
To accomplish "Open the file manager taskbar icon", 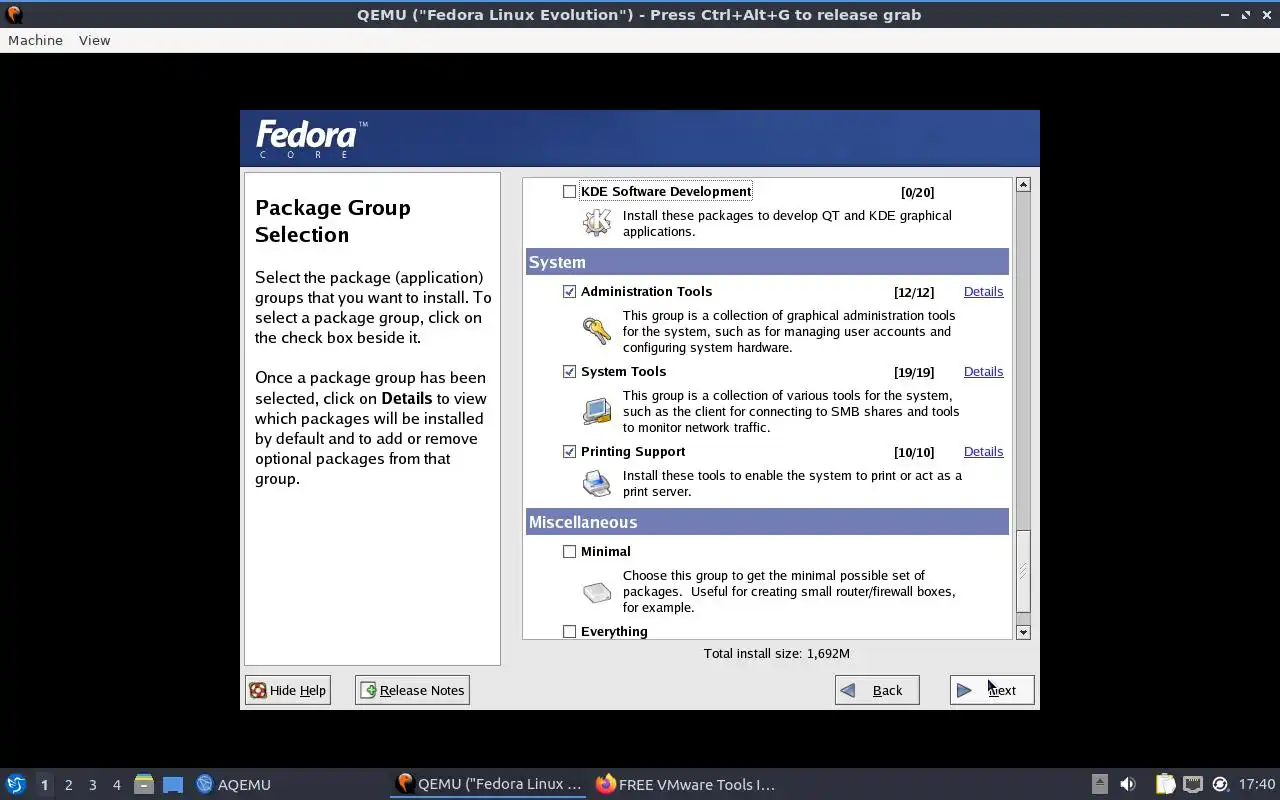I will click(144, 784).
